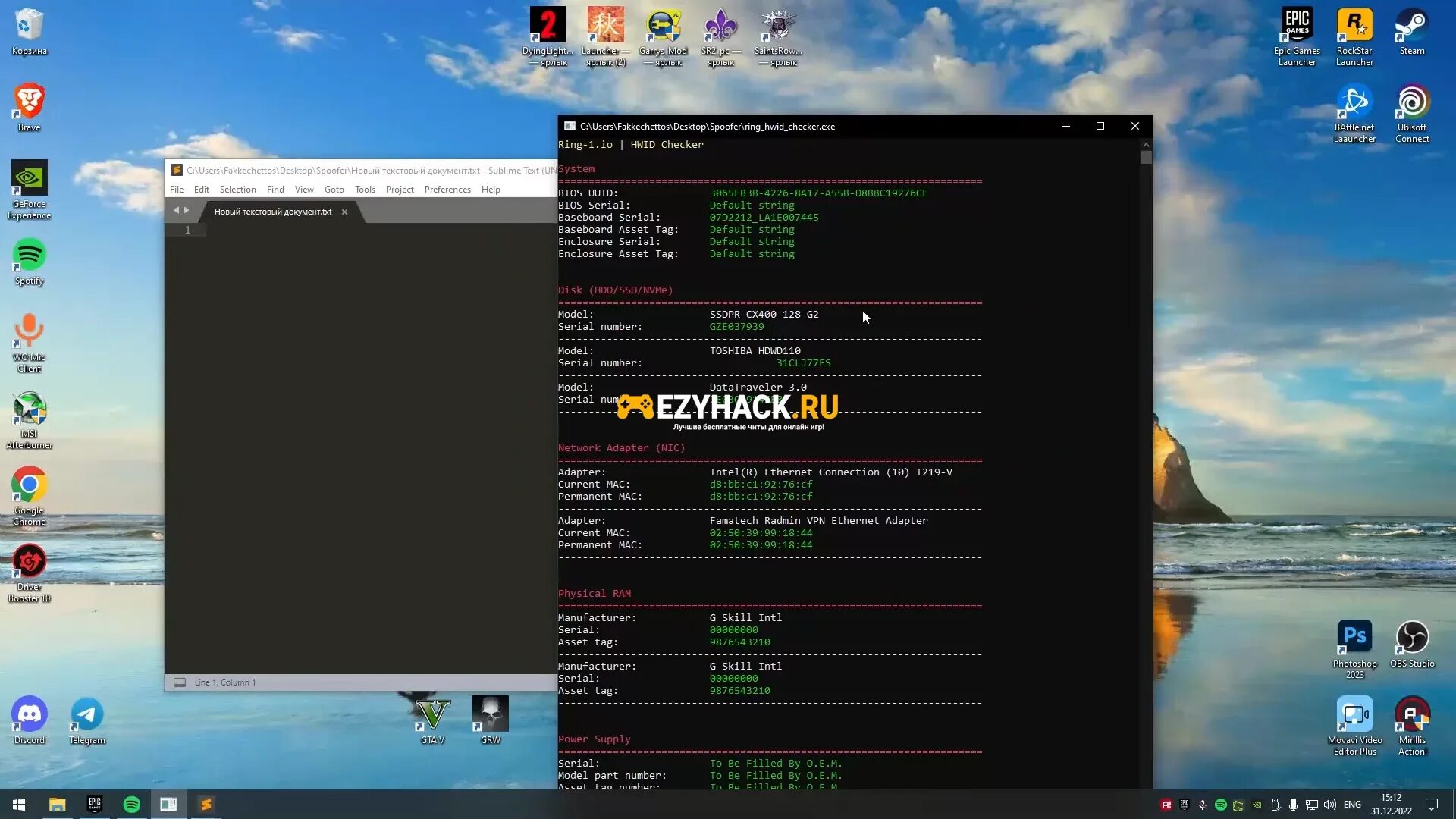Open MSI Afterburner desktop icon
Viewport: 1456px width, 819px height.
(x=29, y=421)
